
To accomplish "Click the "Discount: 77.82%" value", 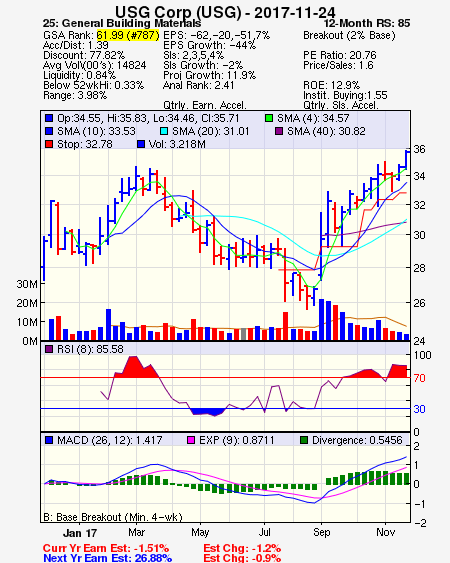I will [x=84, y=55].
